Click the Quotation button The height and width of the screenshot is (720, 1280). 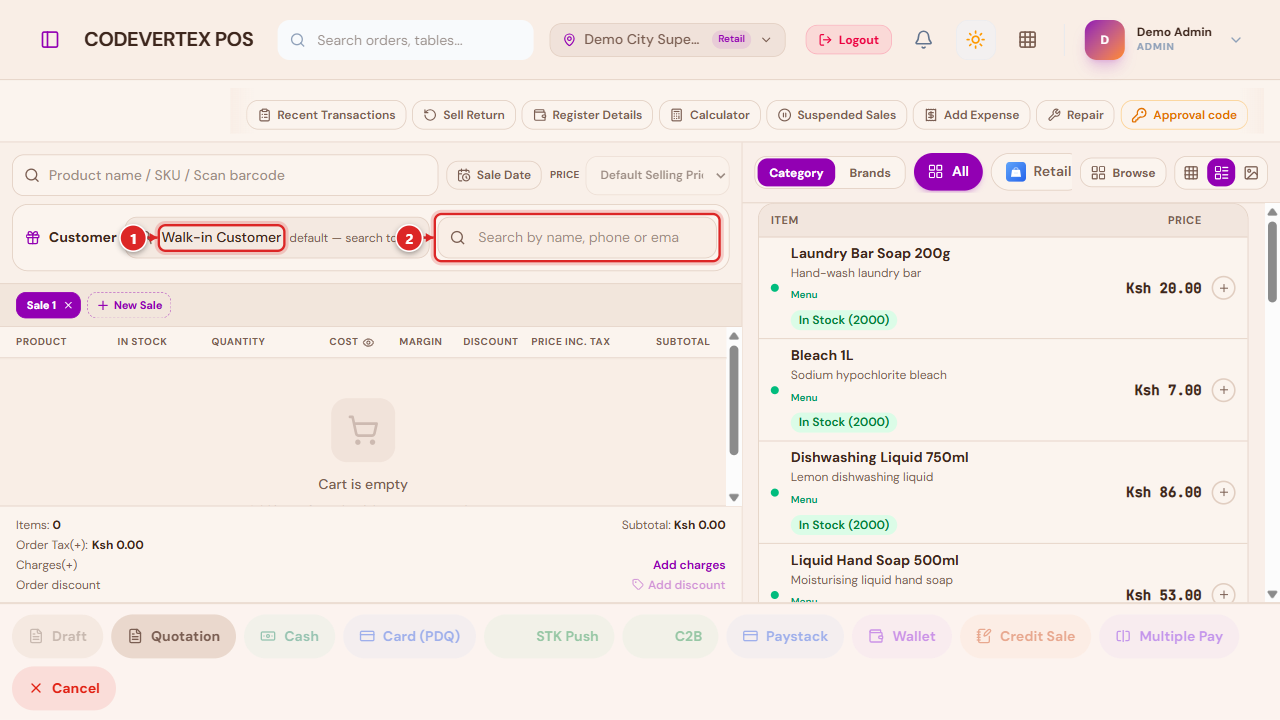[x=174, y=636]
